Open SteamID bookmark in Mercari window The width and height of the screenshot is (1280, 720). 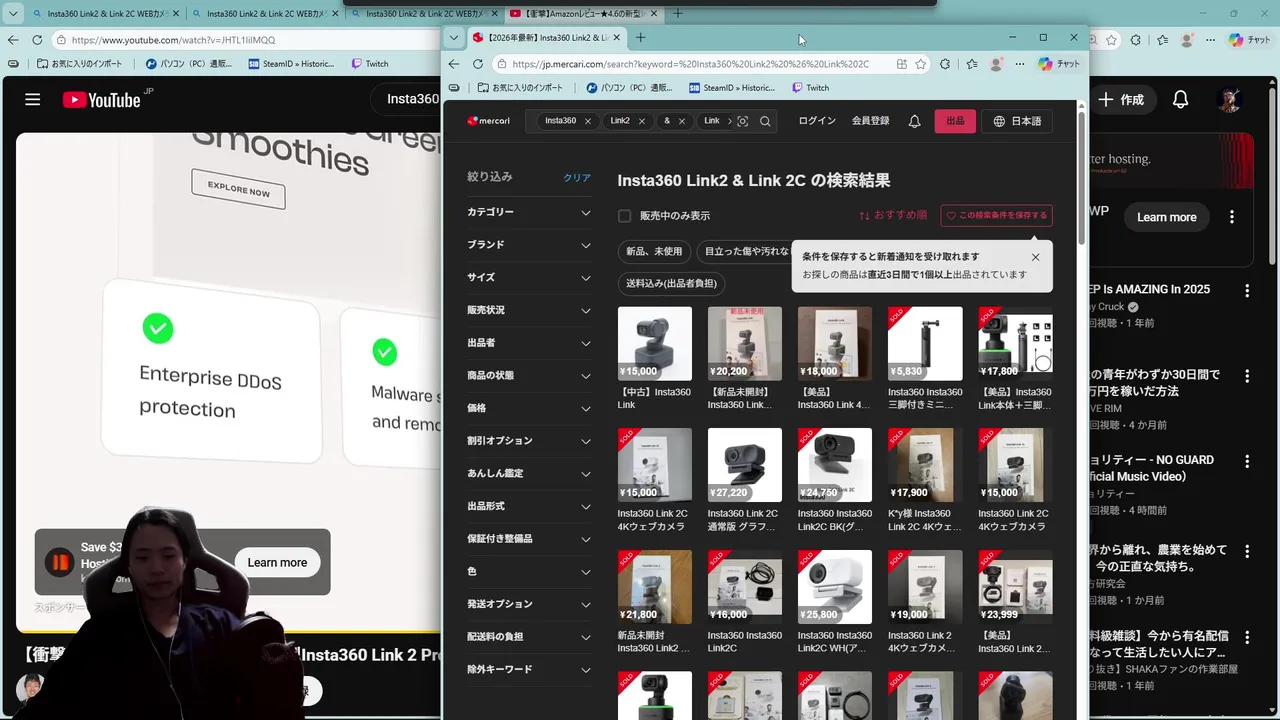730,88
